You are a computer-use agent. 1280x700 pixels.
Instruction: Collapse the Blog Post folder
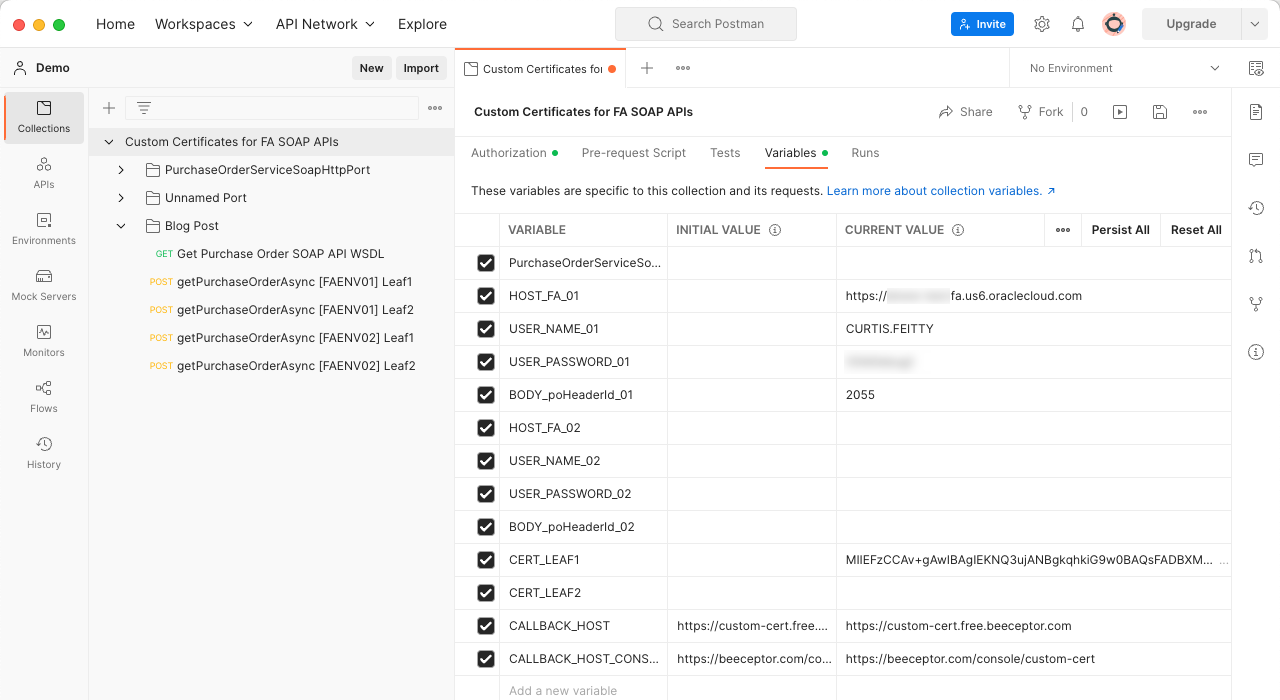(x=121, y=225)
